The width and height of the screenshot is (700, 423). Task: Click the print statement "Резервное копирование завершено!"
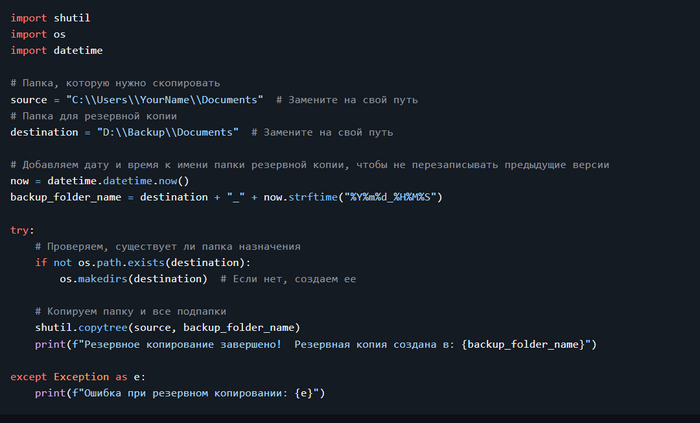315,344
